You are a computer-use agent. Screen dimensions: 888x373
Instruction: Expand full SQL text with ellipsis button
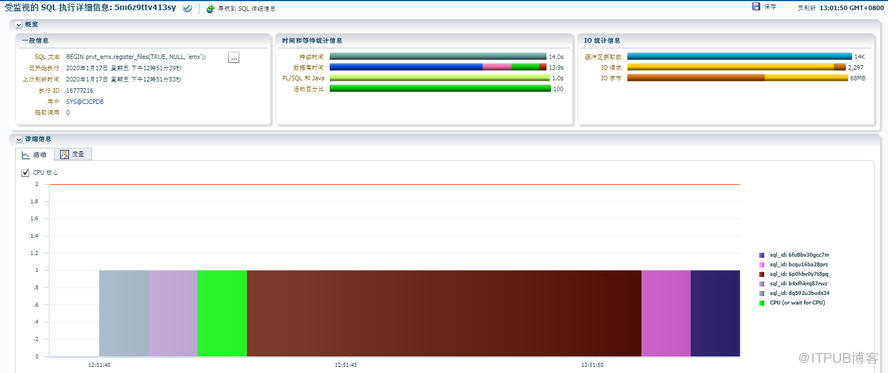[x=234, y=57]
